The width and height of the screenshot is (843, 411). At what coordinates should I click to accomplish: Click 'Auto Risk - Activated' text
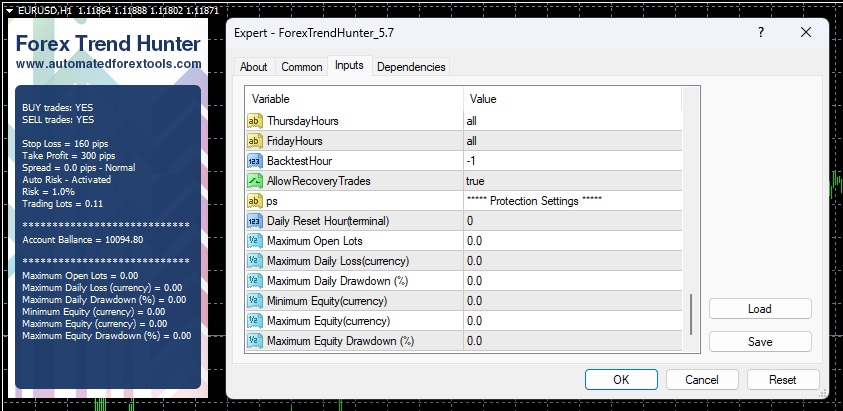(x=67, y=179)
